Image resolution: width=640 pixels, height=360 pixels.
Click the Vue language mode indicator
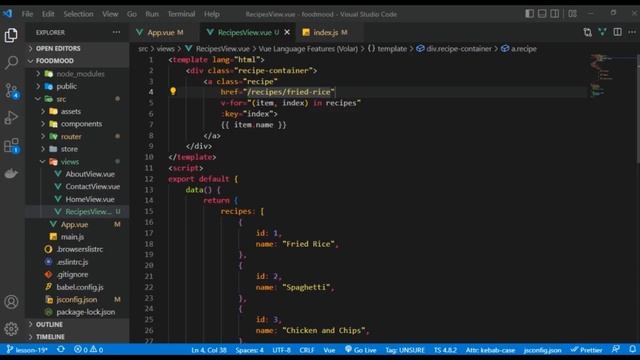click(329, 350)
